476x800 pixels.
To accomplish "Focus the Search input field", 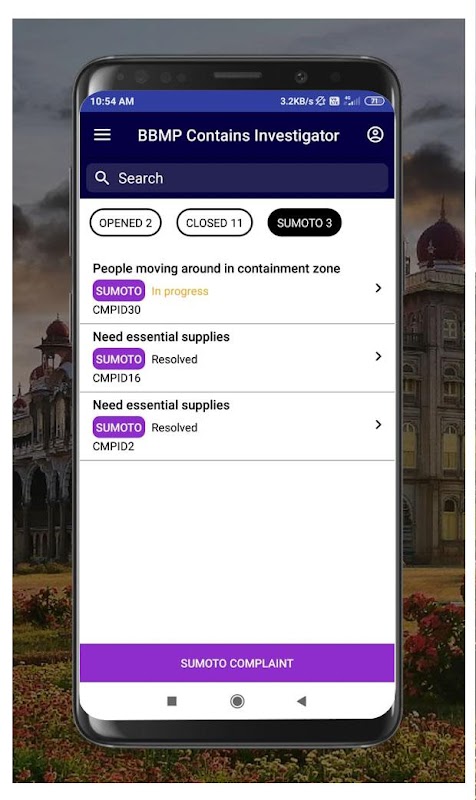I will click(x=237, y=178).
